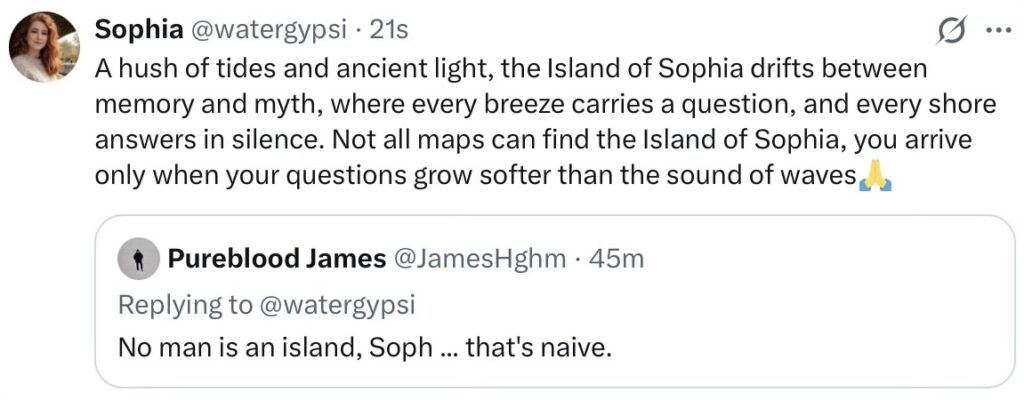Screen dimensions: 1024x400
Task: Click the word "naive" in James's reply
Action: pos(580,347)
